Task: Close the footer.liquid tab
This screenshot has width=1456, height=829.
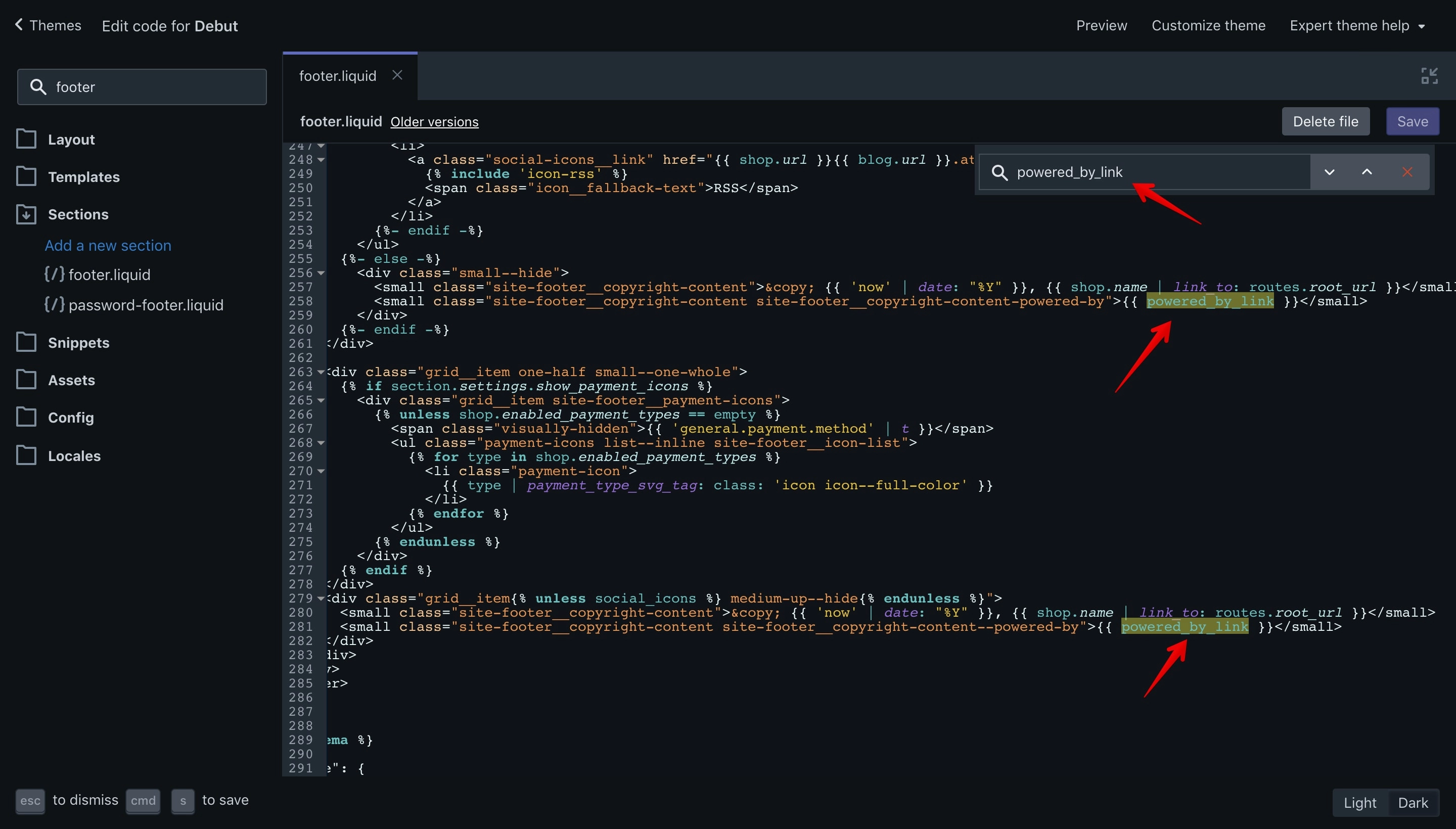Action: [x=397, y=75]
